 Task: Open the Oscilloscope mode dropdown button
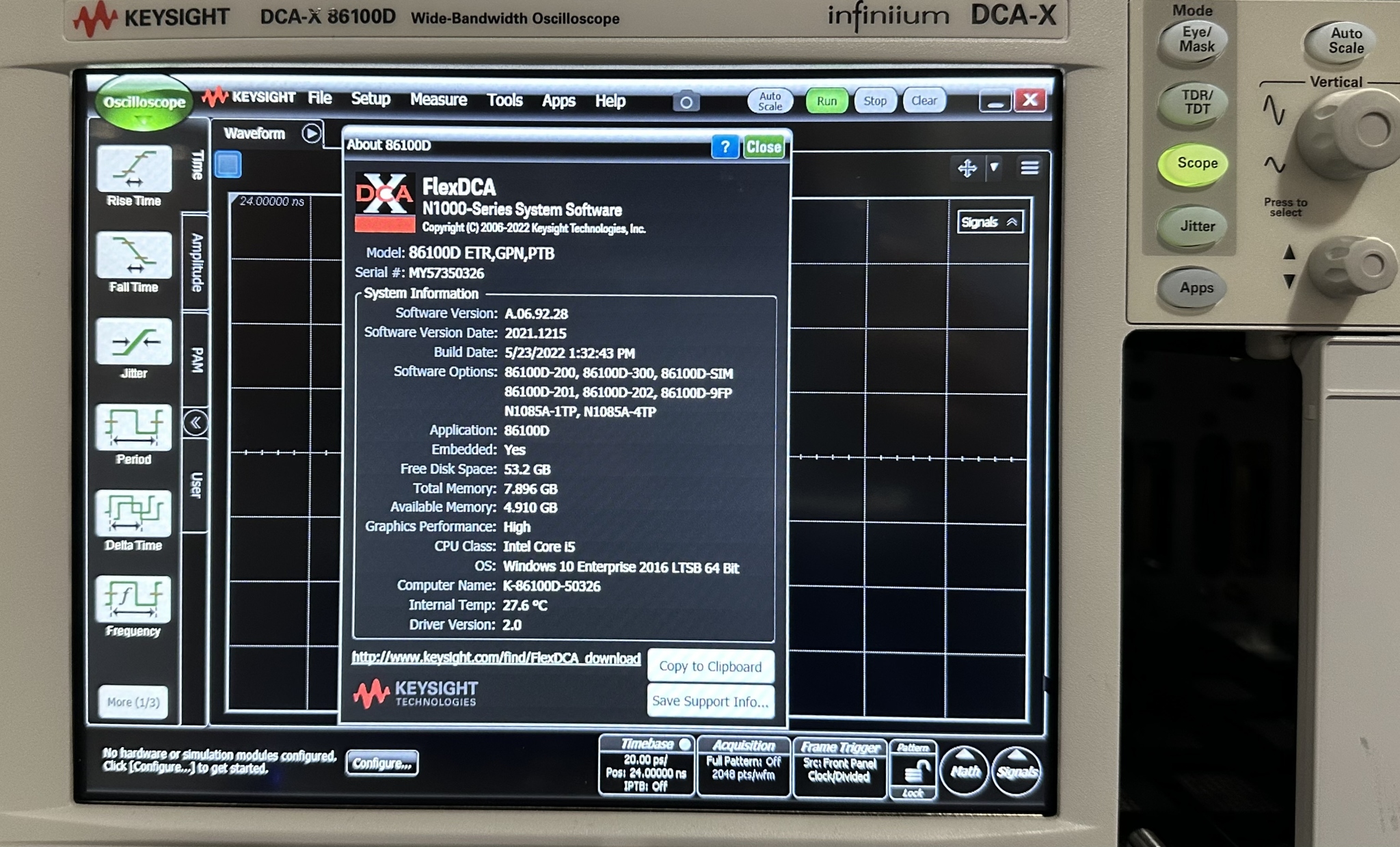coord(144,104)
